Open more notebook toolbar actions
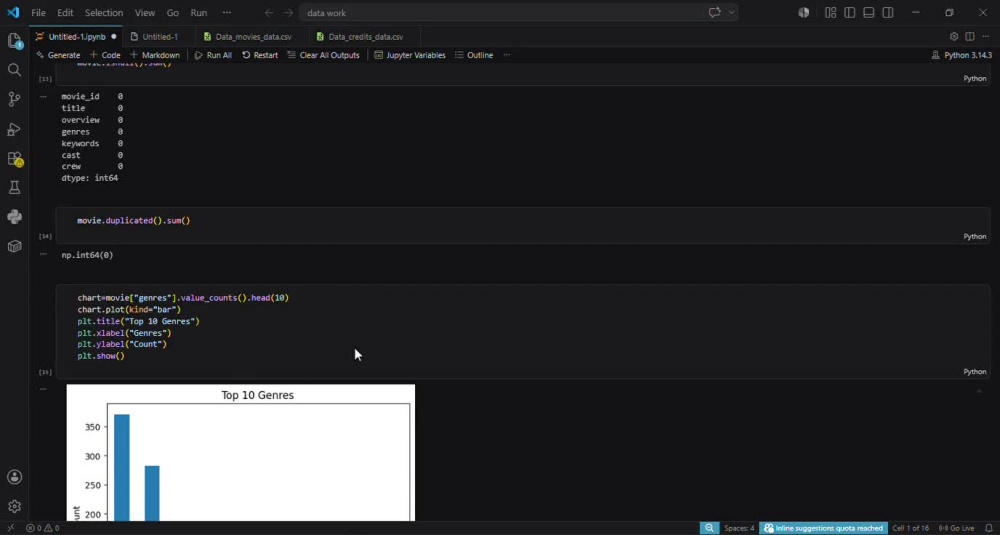The width and height of the screenshot is (1000, 535). click(507, 55)
